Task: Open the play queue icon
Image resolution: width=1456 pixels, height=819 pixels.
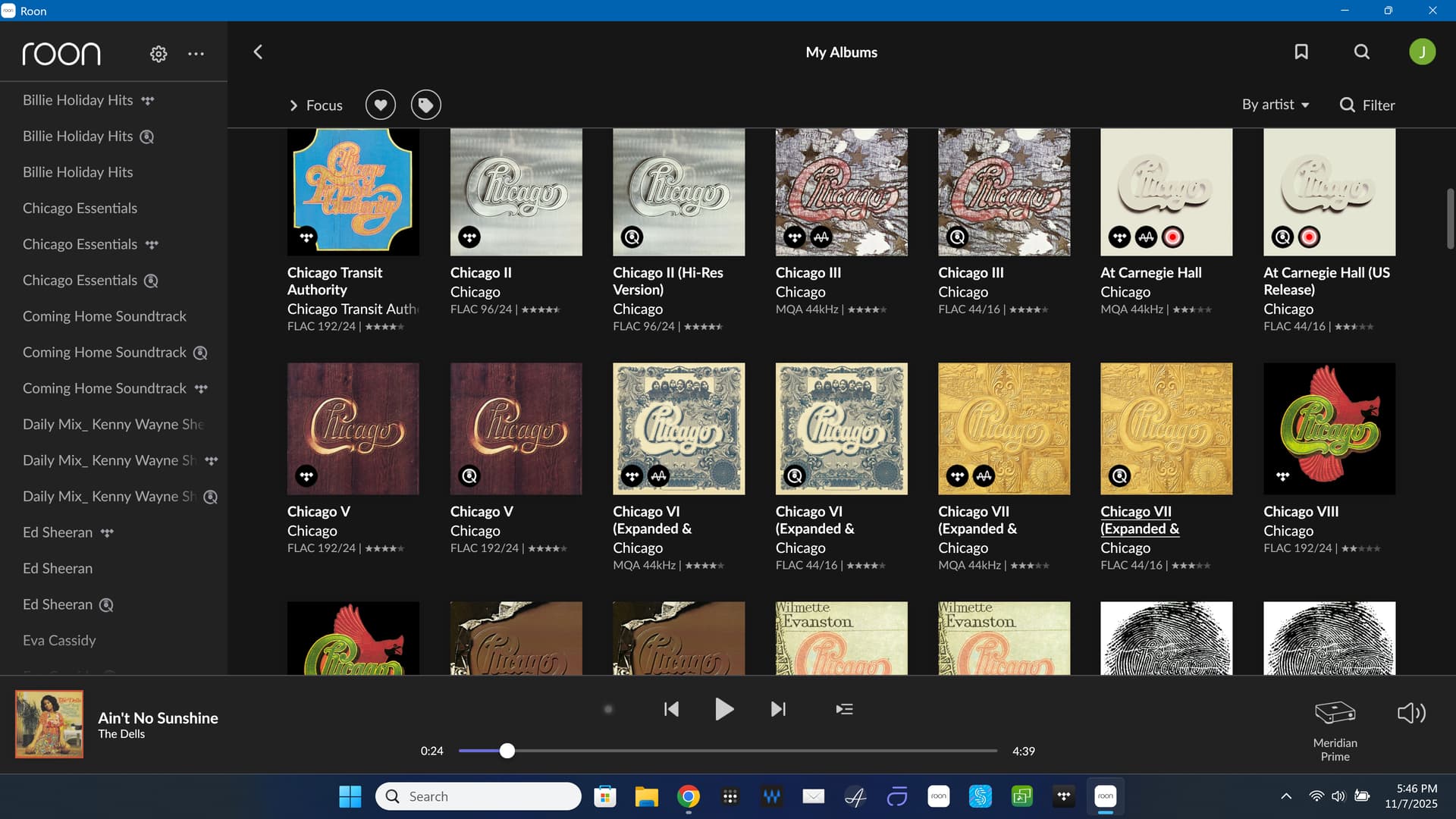Action: [x=844, y=709]
